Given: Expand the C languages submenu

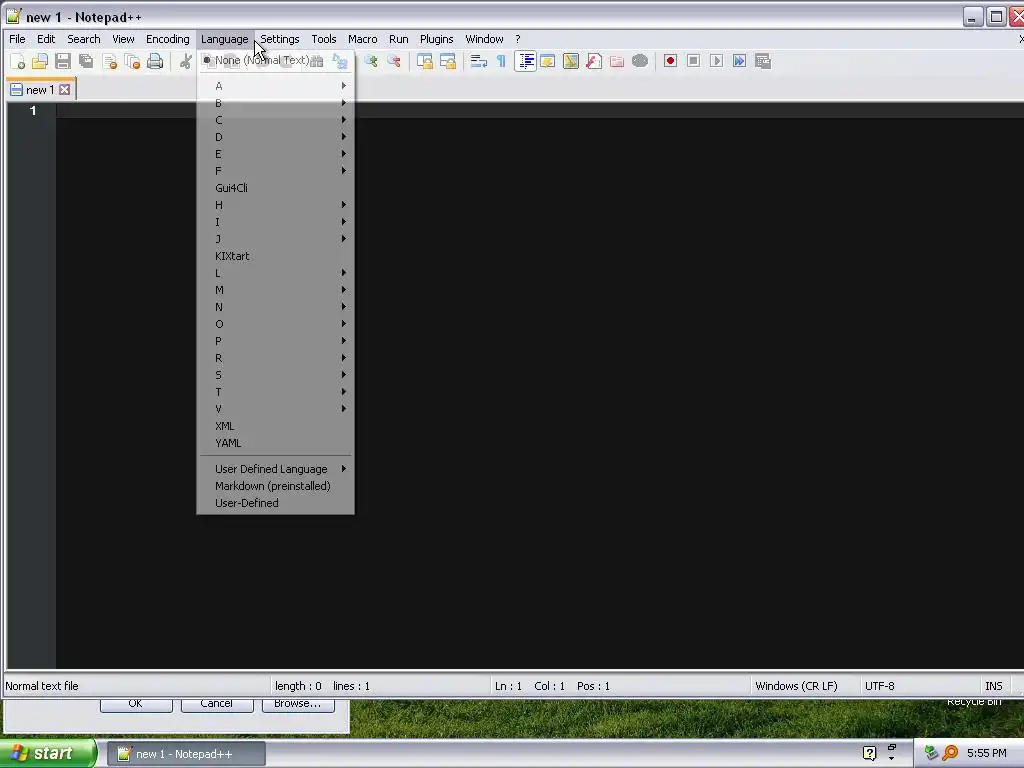Looking at the screenshot, I should click(x=276, y=120).
